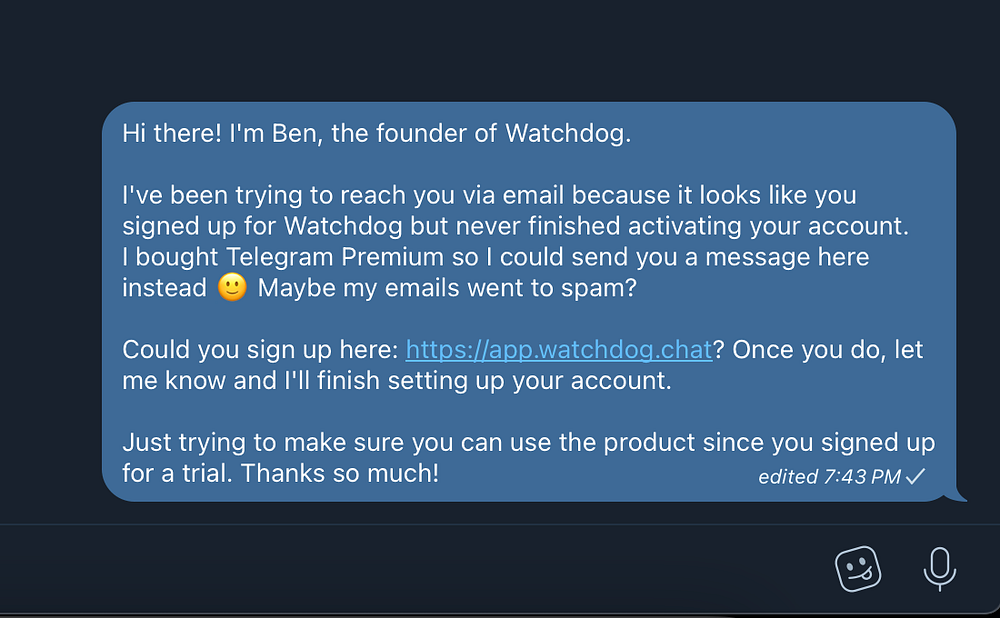Open the app.watchdog.chat link

(x=558, y=350)
